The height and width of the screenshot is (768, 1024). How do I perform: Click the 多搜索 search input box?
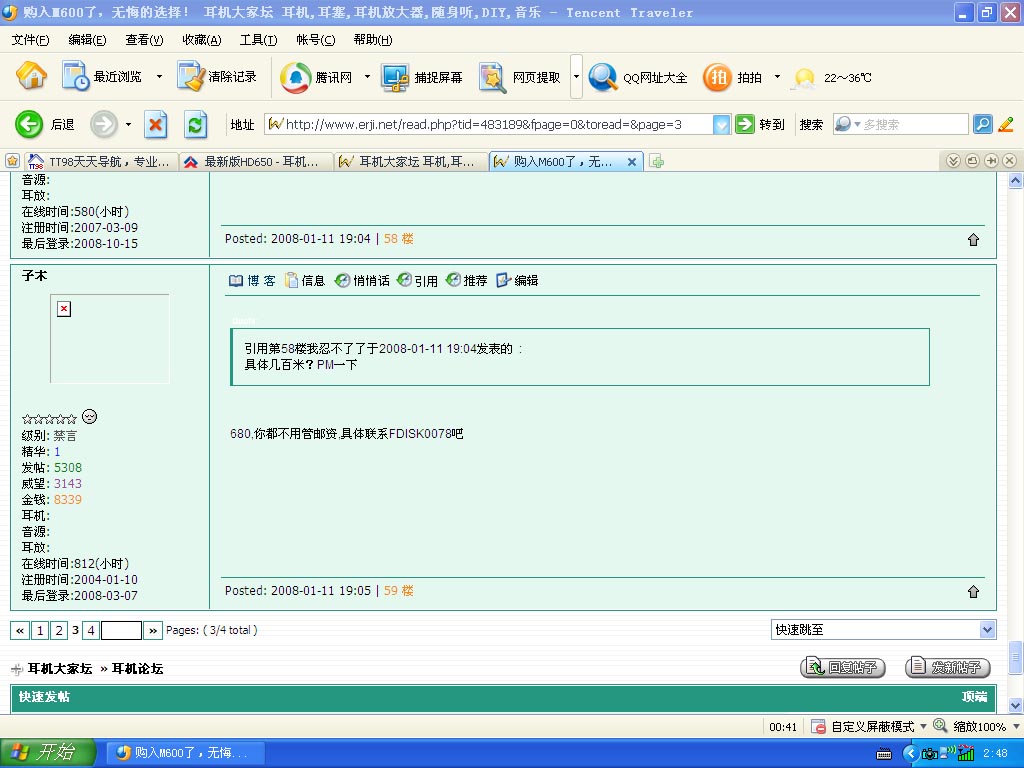coord(914,124)
